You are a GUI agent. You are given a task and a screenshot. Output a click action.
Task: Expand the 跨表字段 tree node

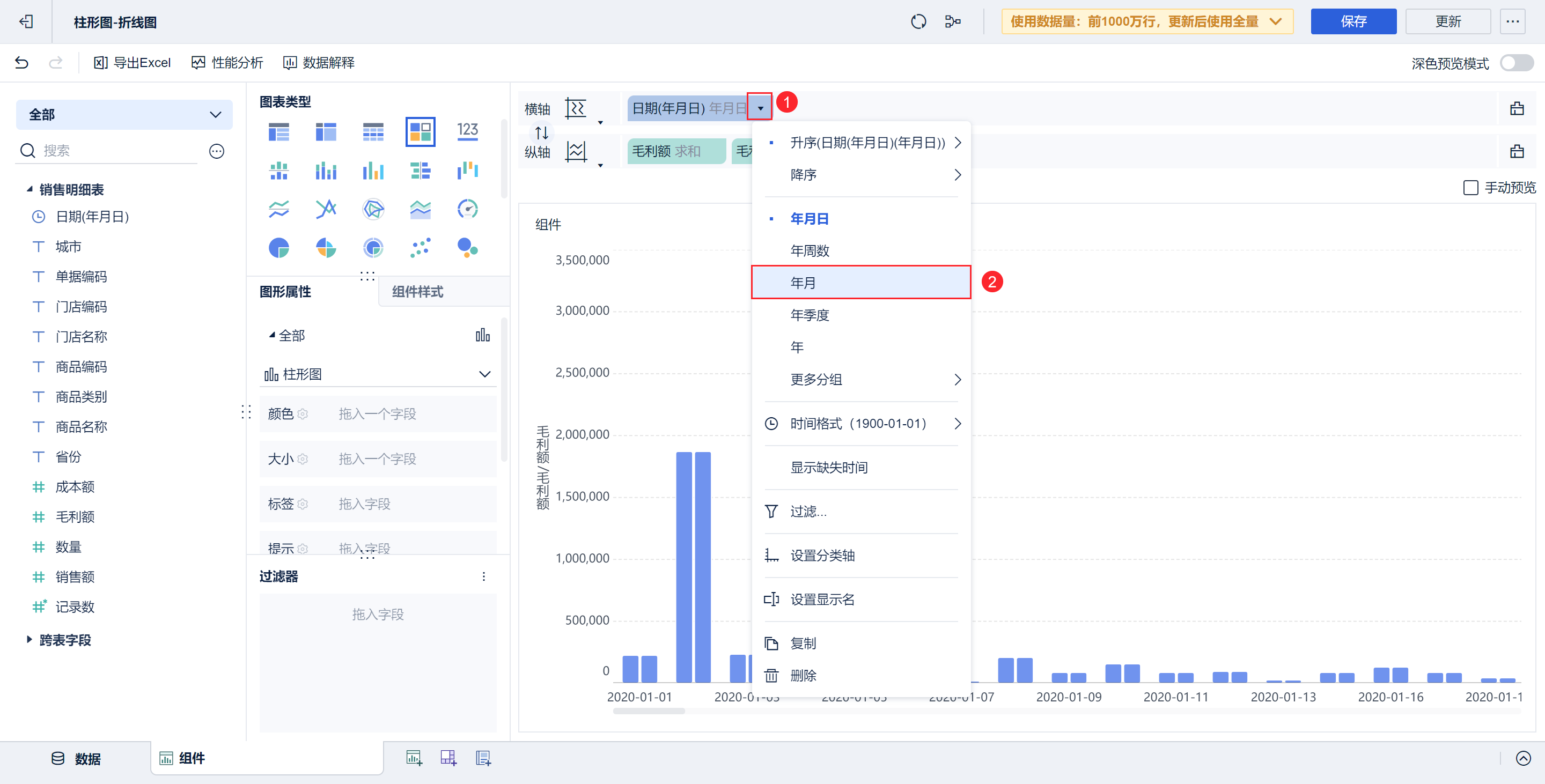coord(30,640)
